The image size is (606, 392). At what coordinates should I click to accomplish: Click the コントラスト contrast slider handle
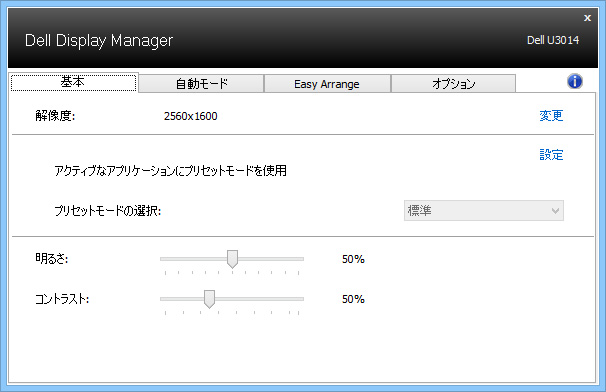[x=209, y=299]
